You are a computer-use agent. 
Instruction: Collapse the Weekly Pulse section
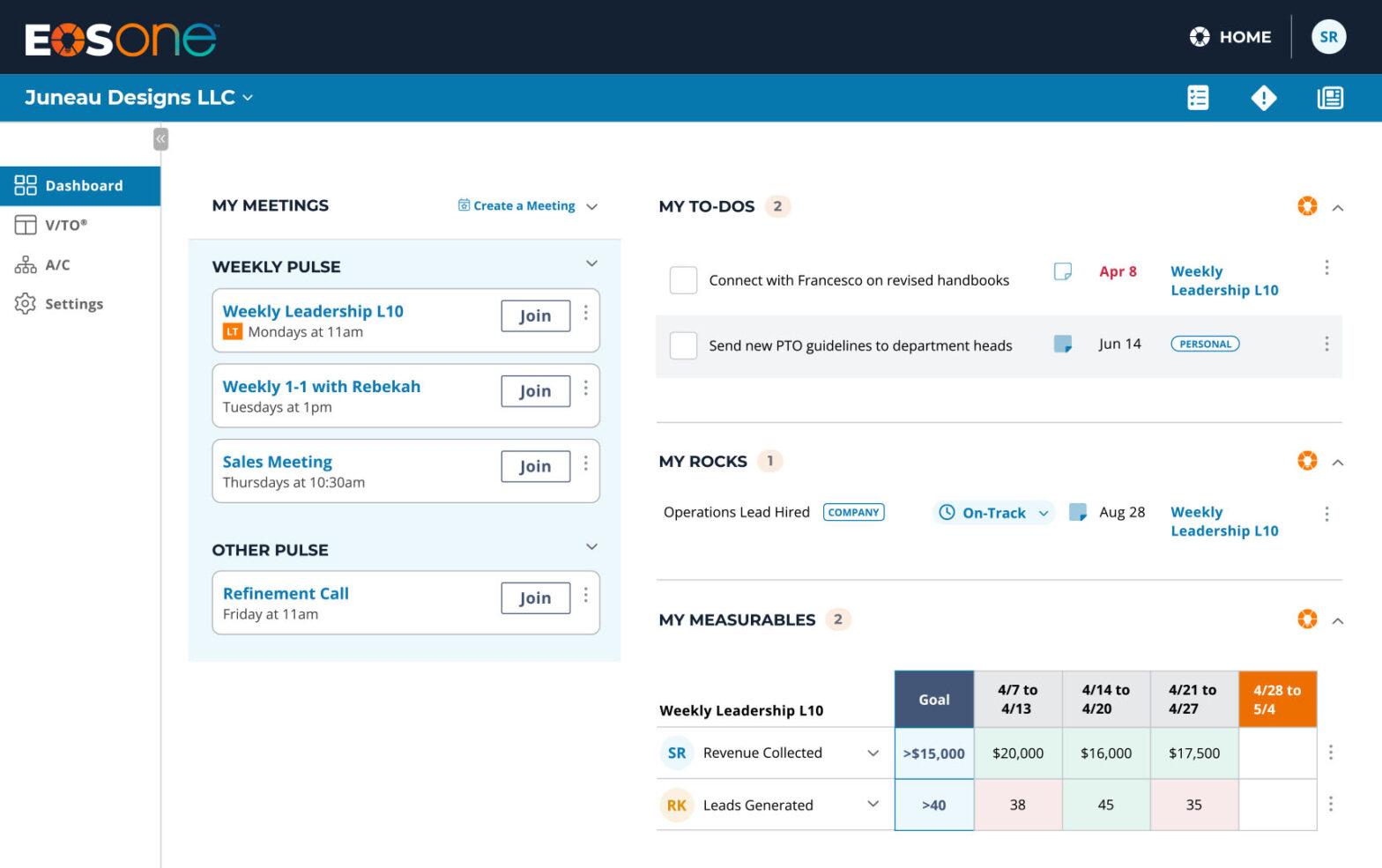(x=591, y=263)
